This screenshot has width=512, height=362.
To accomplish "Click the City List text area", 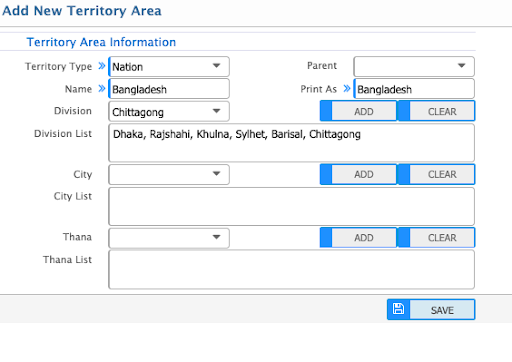I will point(292,206).
